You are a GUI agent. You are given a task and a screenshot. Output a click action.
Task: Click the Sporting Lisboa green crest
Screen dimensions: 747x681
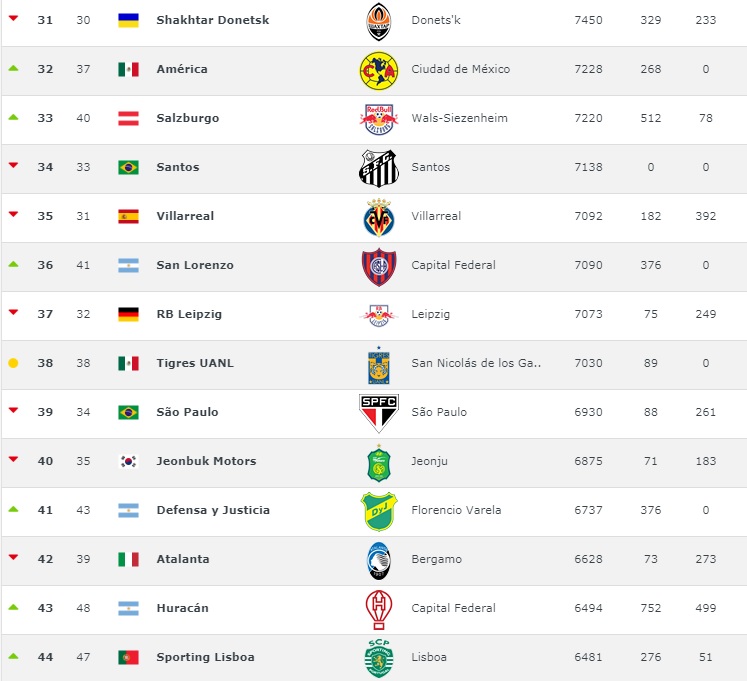(379, 658)
